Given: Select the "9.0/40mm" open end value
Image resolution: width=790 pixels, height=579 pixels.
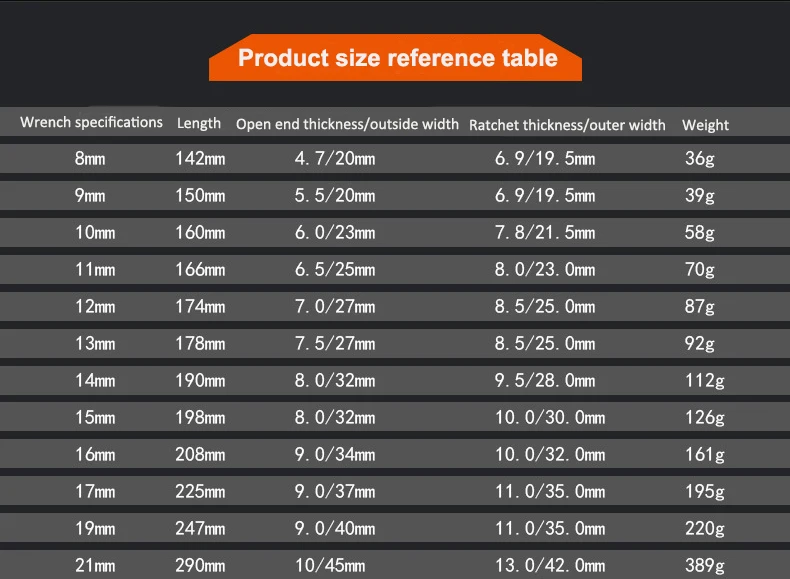Looking at the screenshot, I should tap(335, 529).
